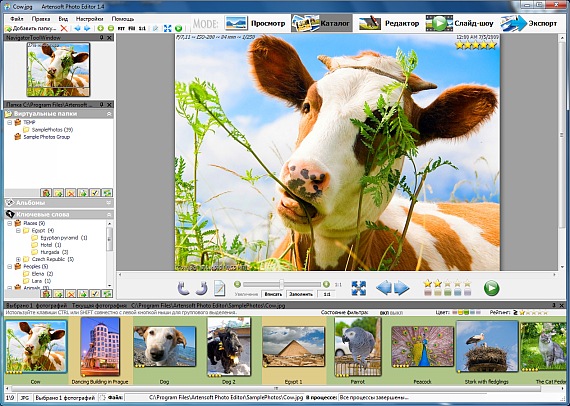Go to previous photo with left arrow
570x406 pixels.
tap(384, 288)
